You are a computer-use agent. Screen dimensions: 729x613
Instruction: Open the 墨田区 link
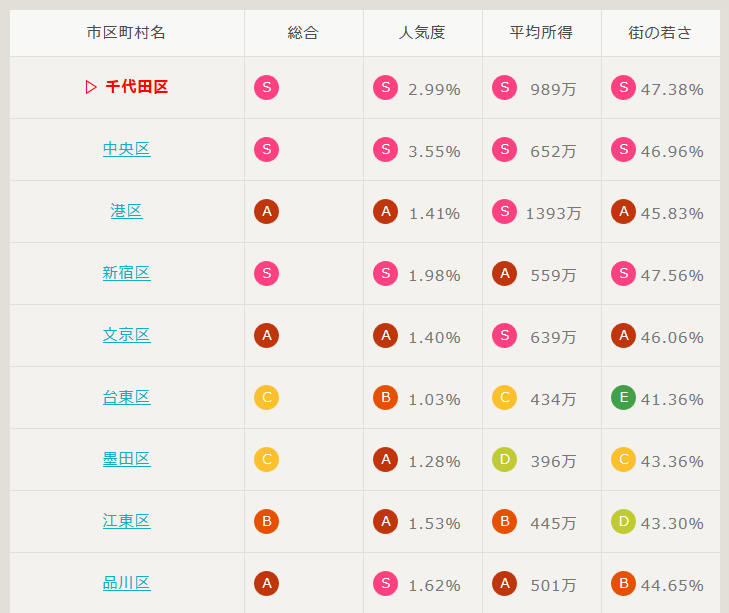(126, 459)
